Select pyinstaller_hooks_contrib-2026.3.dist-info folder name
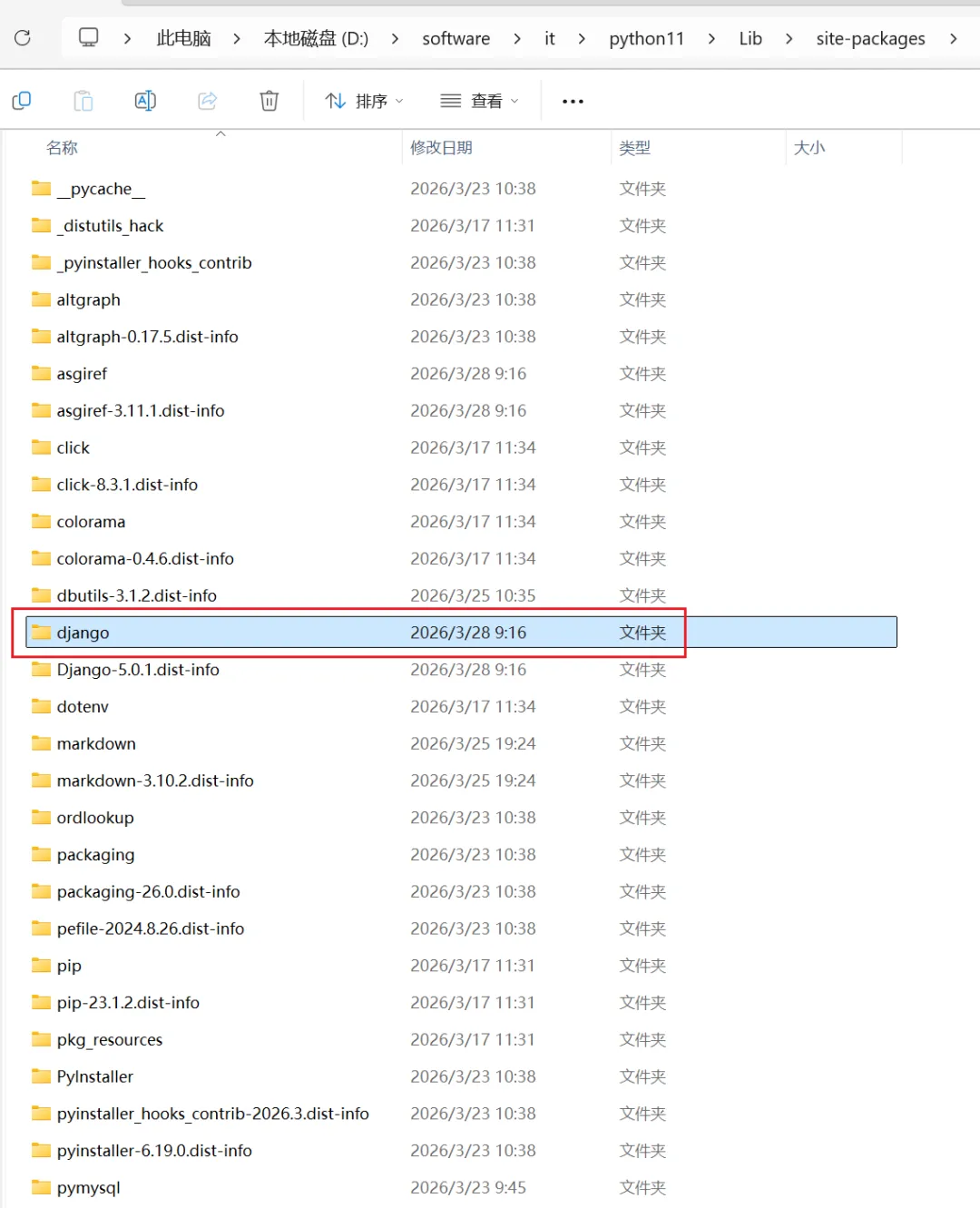 tap(212, 1114)
